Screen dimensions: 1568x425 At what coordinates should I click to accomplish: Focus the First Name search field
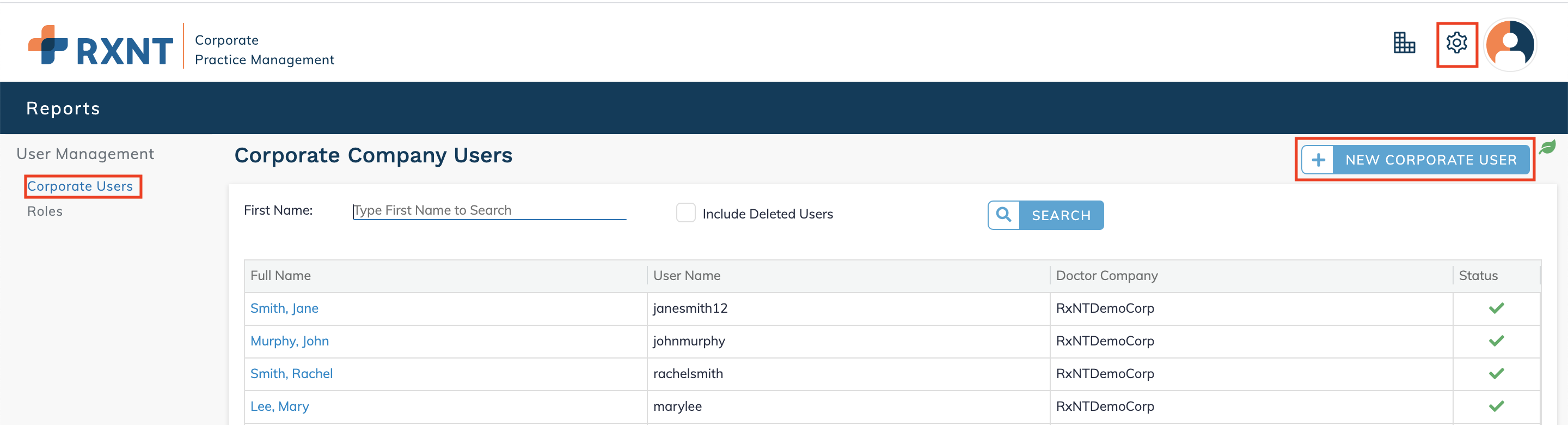[489, 211]
